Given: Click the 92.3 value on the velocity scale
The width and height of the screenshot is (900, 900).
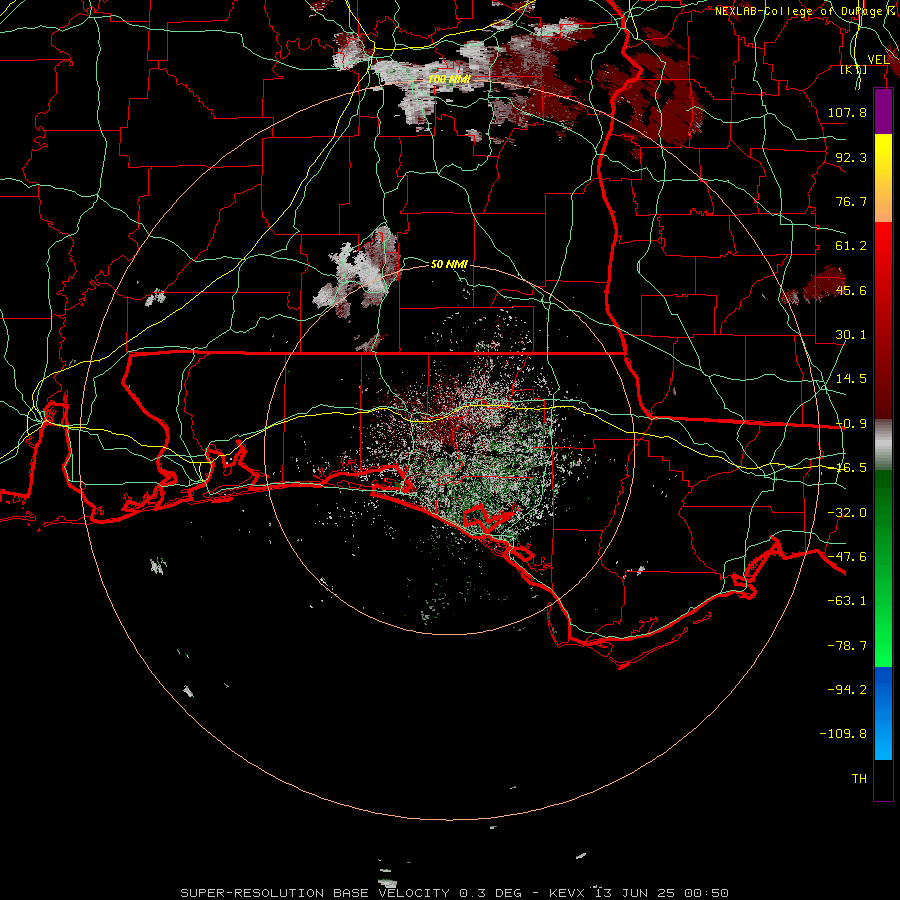Looking at the screenshot, I should tap(851, 157).
